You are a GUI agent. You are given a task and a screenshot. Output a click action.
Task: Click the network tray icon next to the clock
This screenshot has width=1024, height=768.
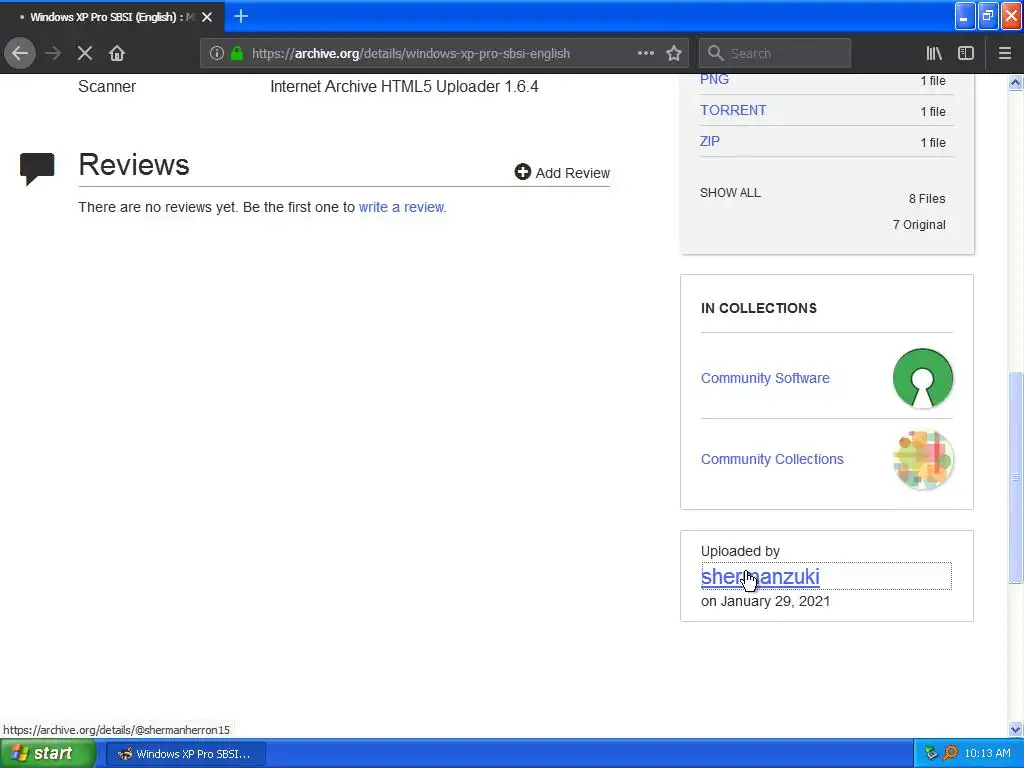(x=931, y=754)
